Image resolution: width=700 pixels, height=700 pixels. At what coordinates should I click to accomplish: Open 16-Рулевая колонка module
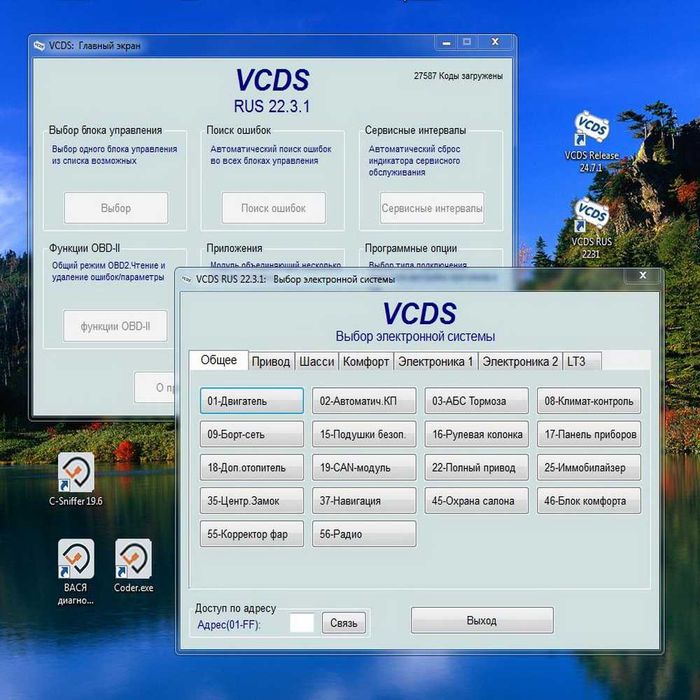(476, 434)
